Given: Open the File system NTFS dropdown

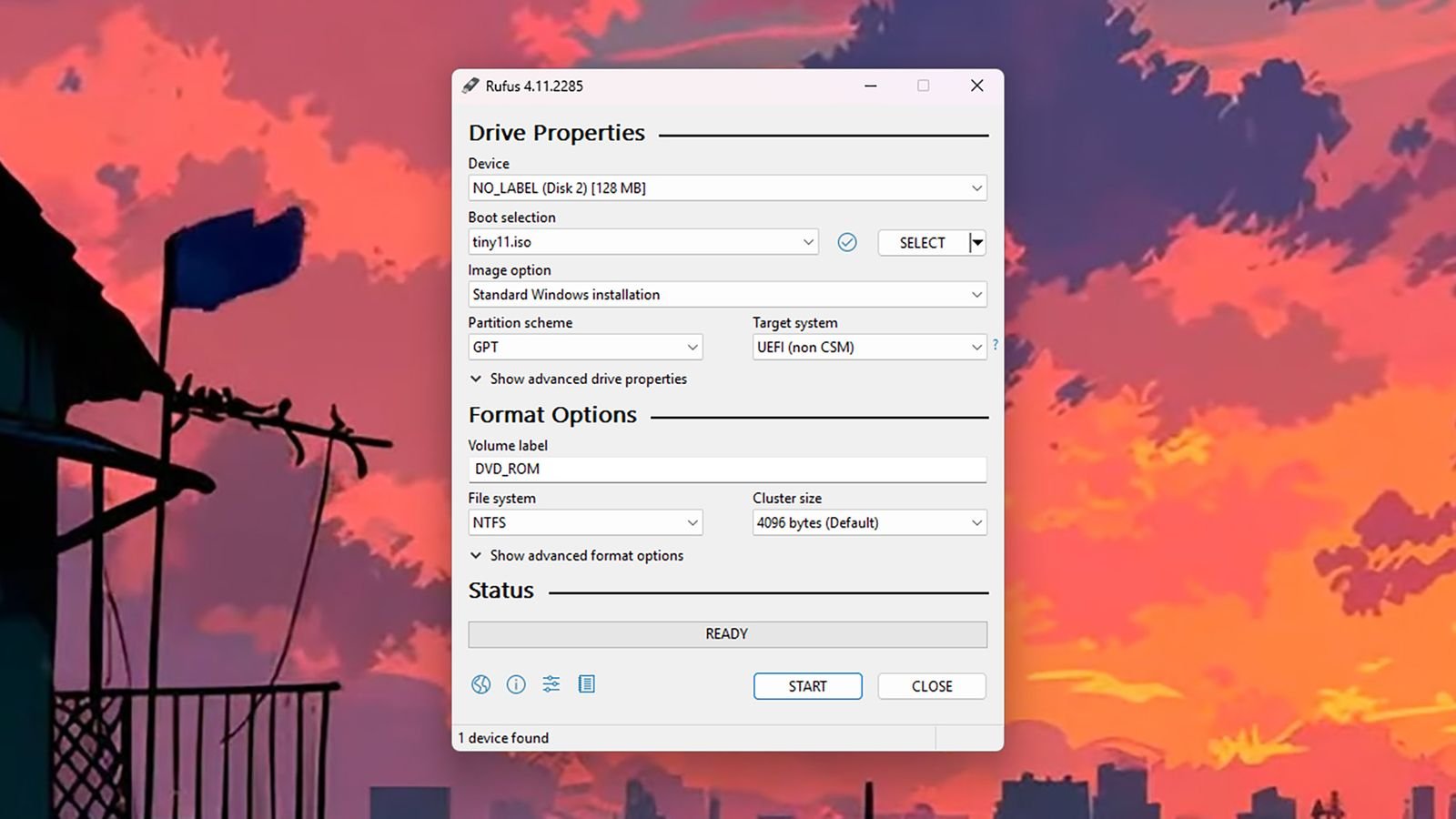Looking at the screenshot, I should (585, 522).
